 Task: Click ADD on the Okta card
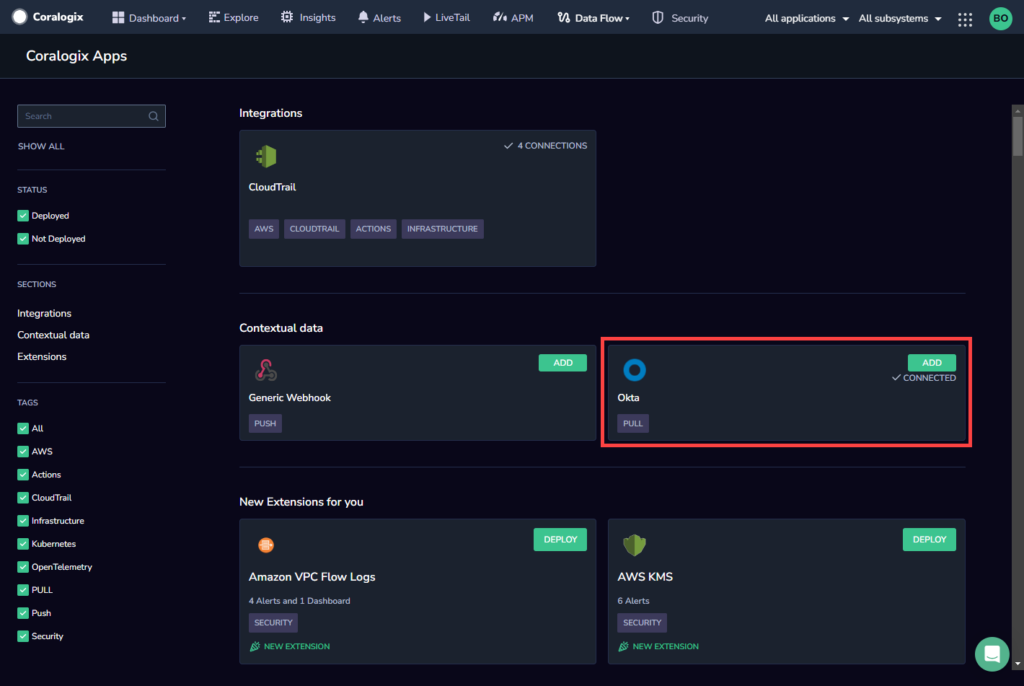click(931, 363)
